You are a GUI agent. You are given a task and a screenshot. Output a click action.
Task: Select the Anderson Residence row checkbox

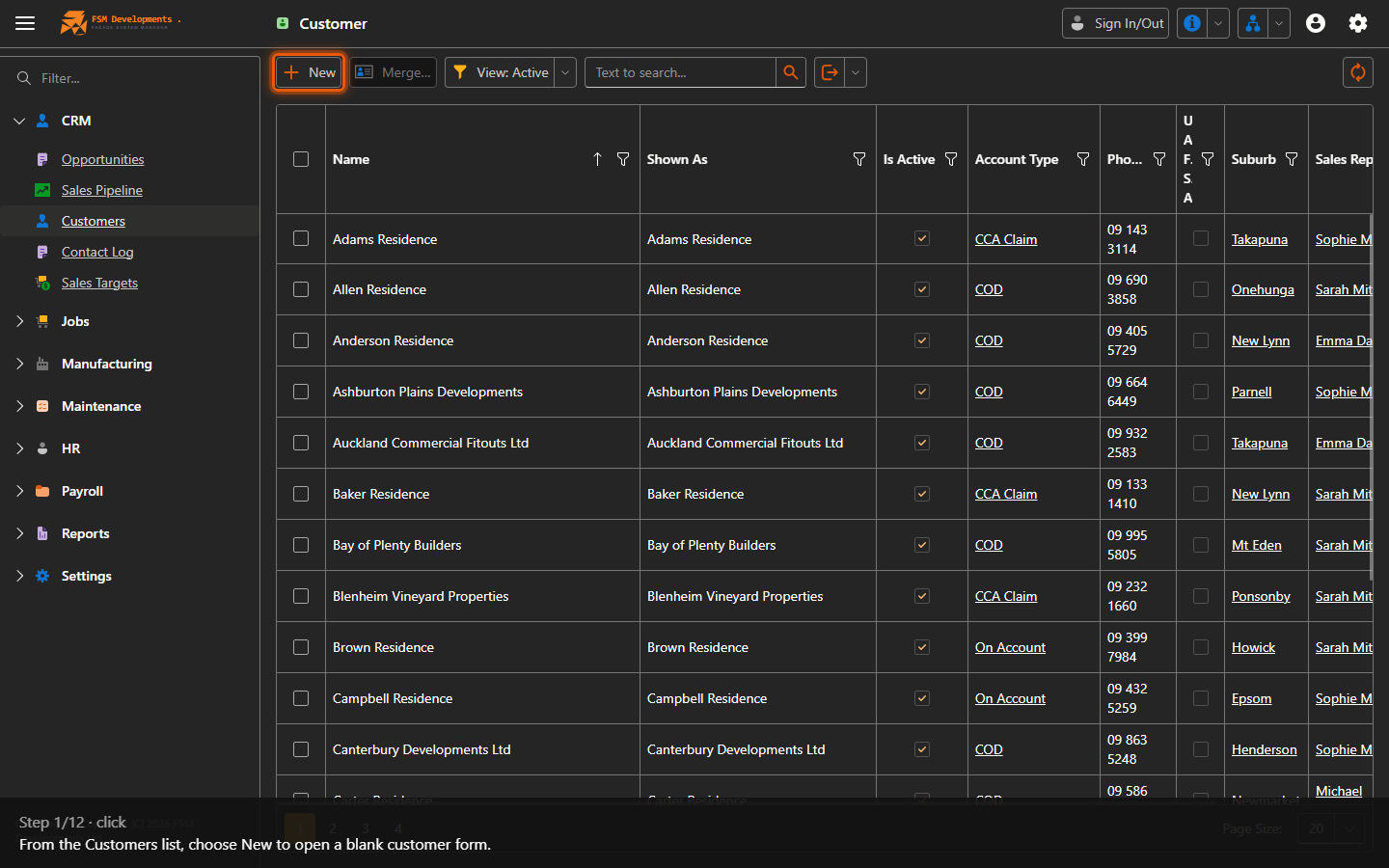tap(301, 340)
